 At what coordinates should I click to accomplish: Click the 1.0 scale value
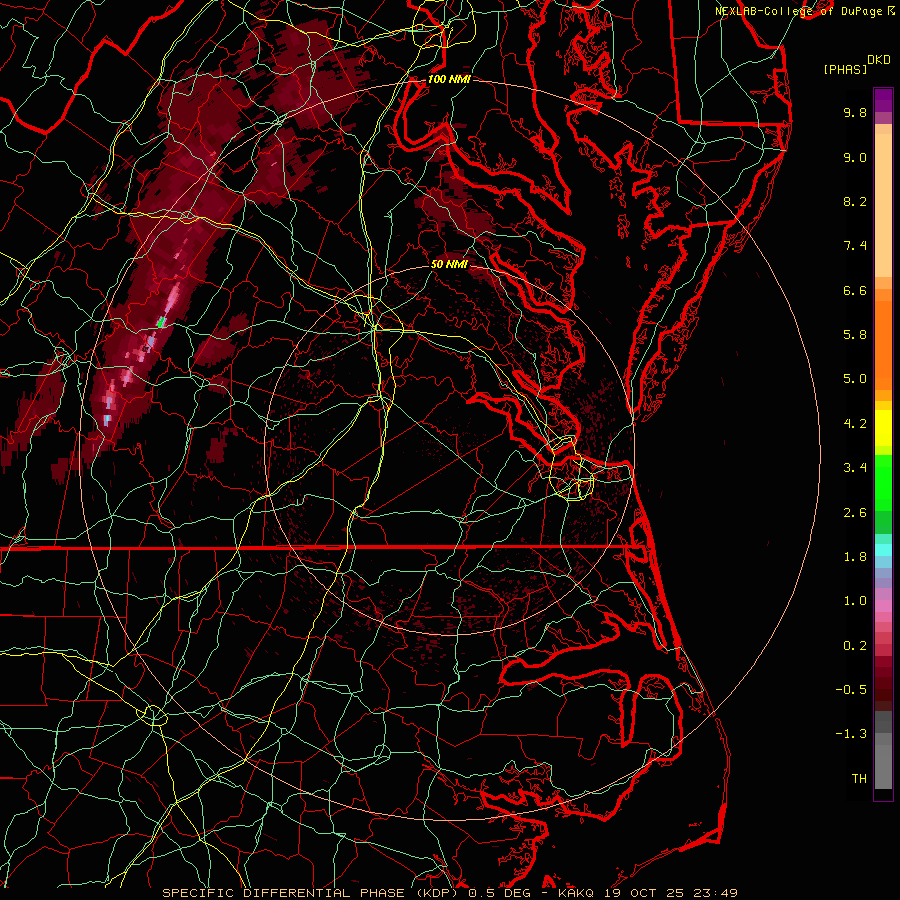pos(855,601)
